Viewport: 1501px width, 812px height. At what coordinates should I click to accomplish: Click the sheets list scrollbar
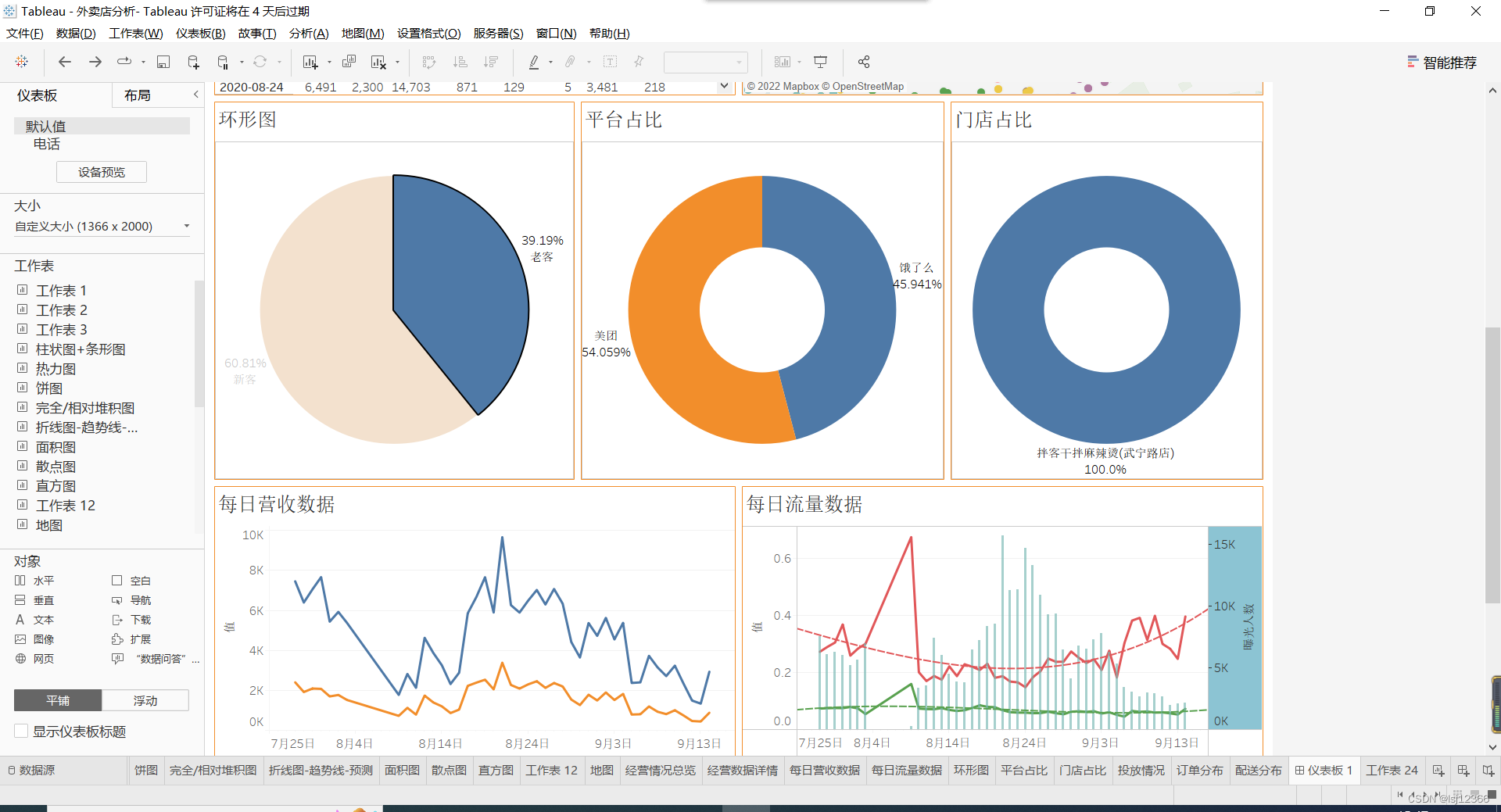pyautogui.click(x=199, y=344)
